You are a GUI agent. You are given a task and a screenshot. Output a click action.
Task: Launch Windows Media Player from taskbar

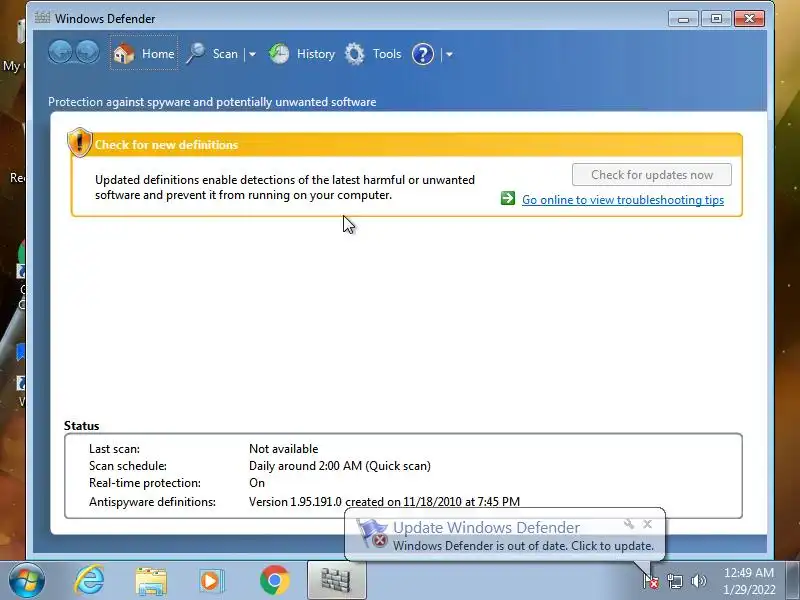click(212, 581)
